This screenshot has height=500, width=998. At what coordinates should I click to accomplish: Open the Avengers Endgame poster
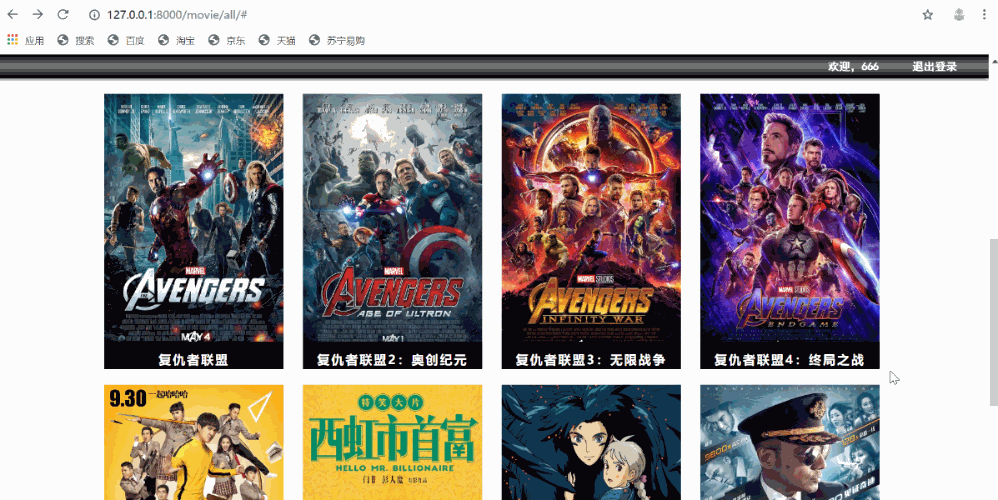pyautogui.click(x=789, y=218)
